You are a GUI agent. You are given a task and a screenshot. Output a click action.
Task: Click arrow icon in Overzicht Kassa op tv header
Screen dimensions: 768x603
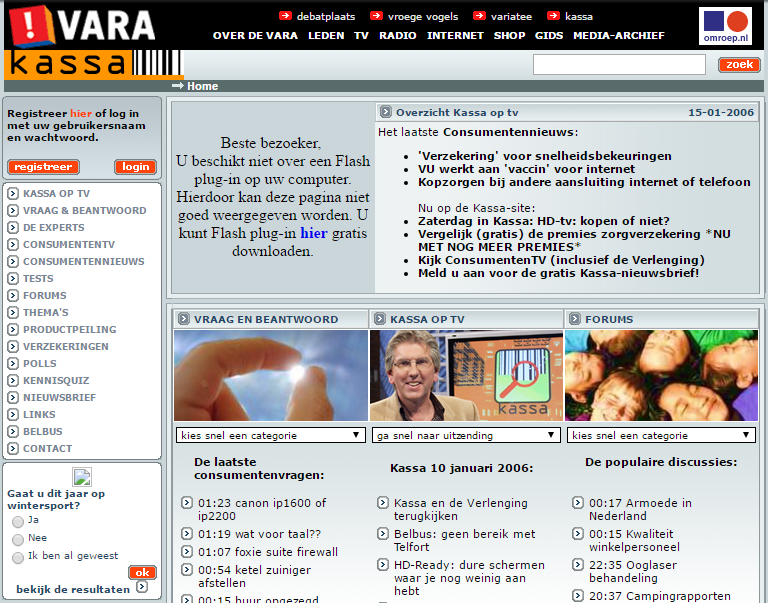pyautogui.click(x=386, y=112)
